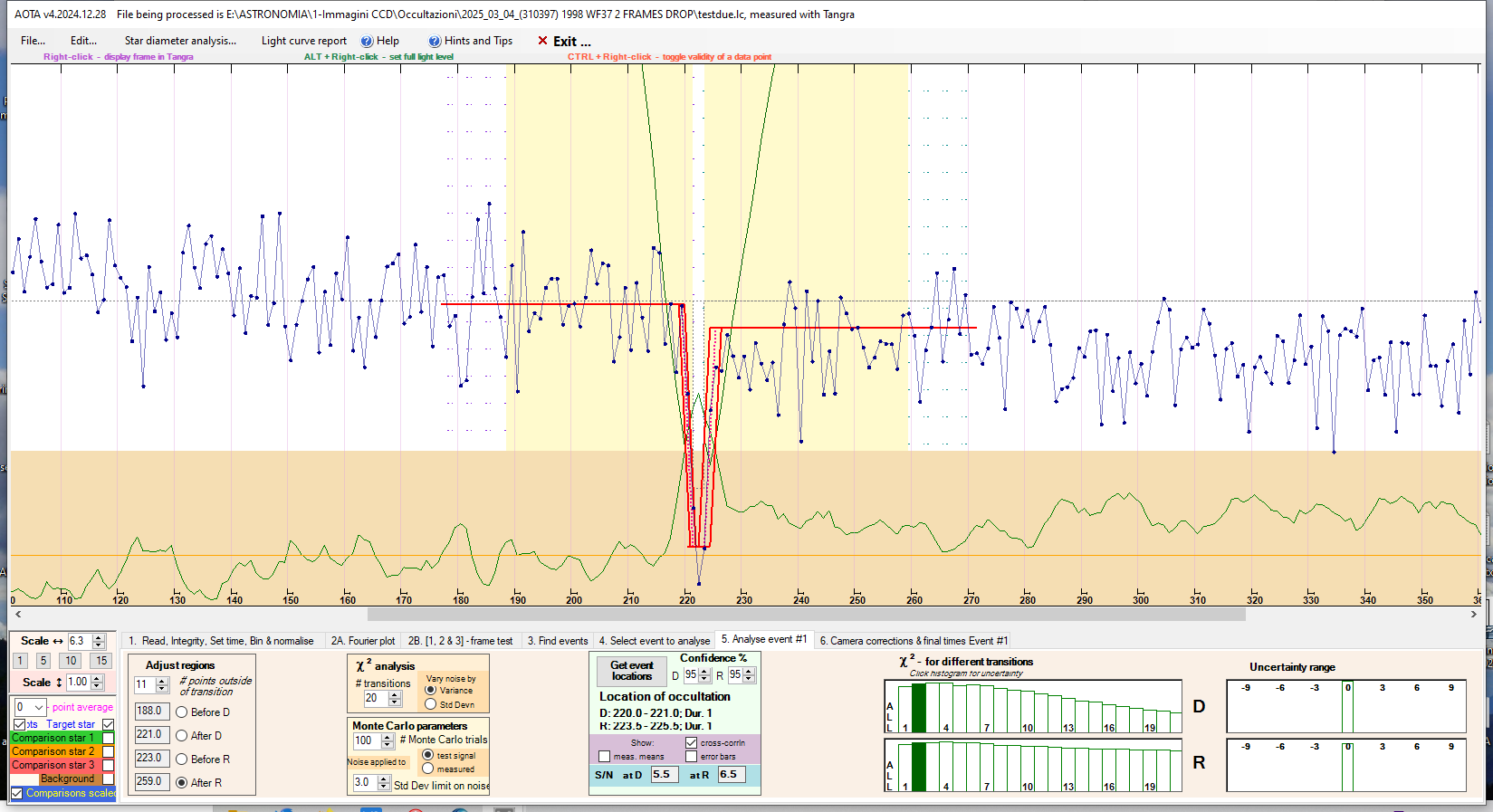Click the S/N at R field 6.5
This screenshot has width=1493, height=812.
point(732,775)
